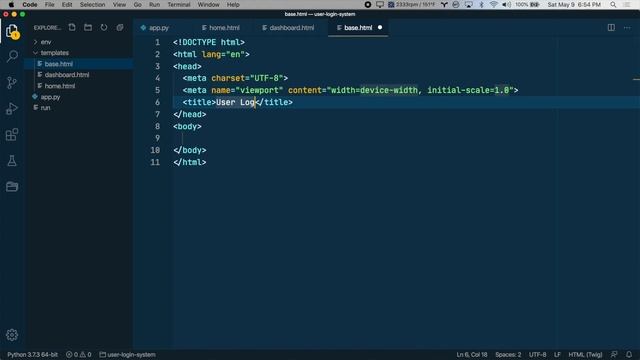Click the date and time in menu bar

coord(574,4)
